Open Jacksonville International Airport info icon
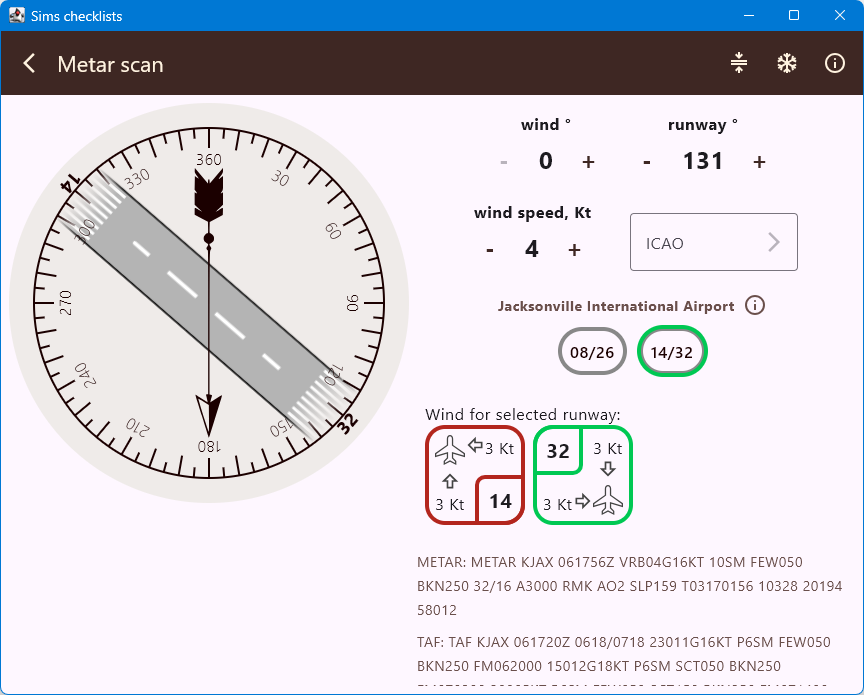 click(x=755, y=305)
